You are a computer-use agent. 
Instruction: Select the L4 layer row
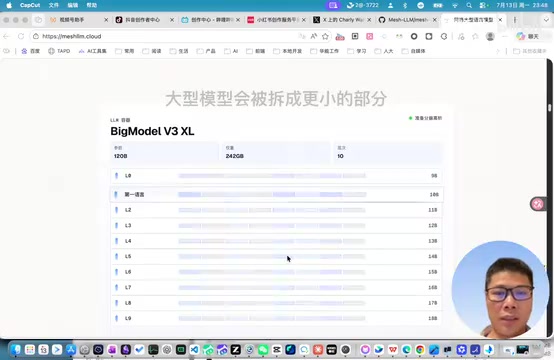pos(276,241)
